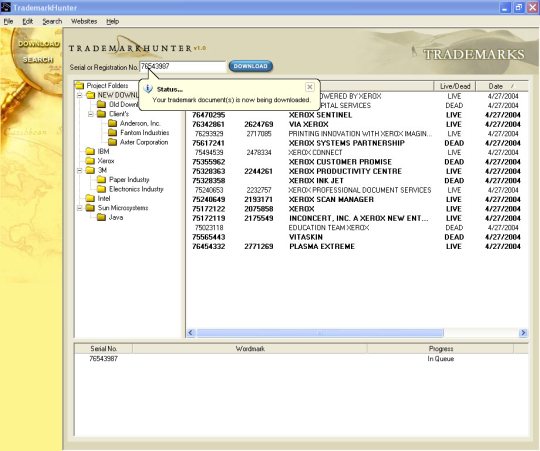Select the Java folder icon
This screenshot has height=451, width=540.
point(102,217)
